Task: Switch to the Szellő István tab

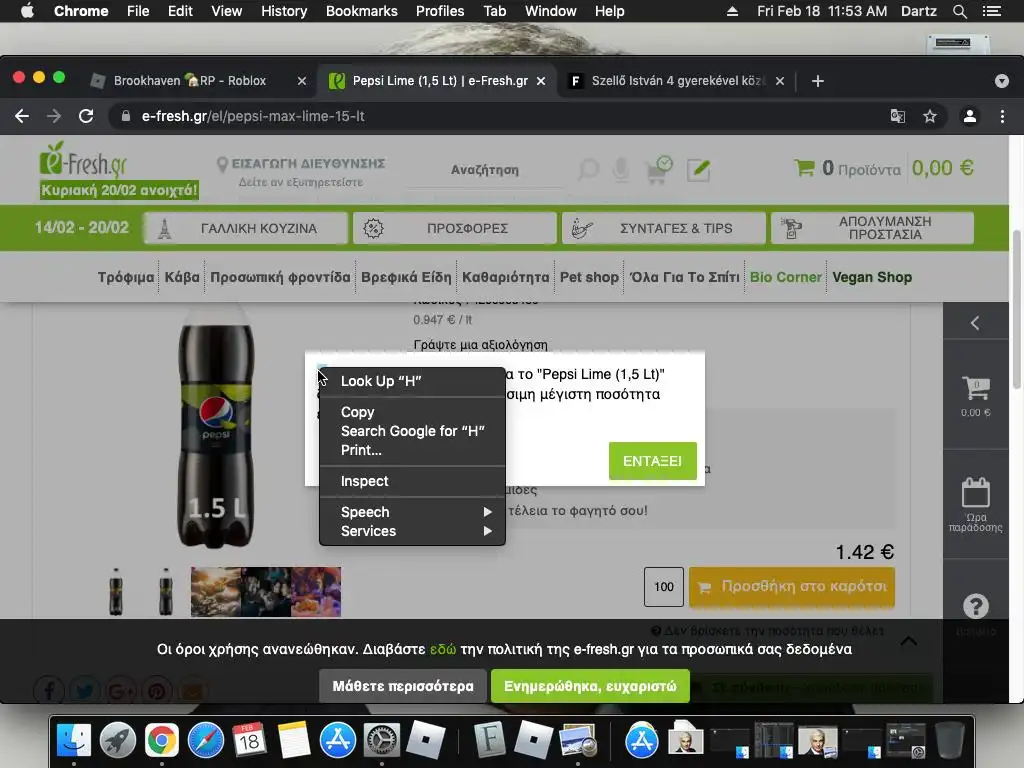Action: coord(678,81)
